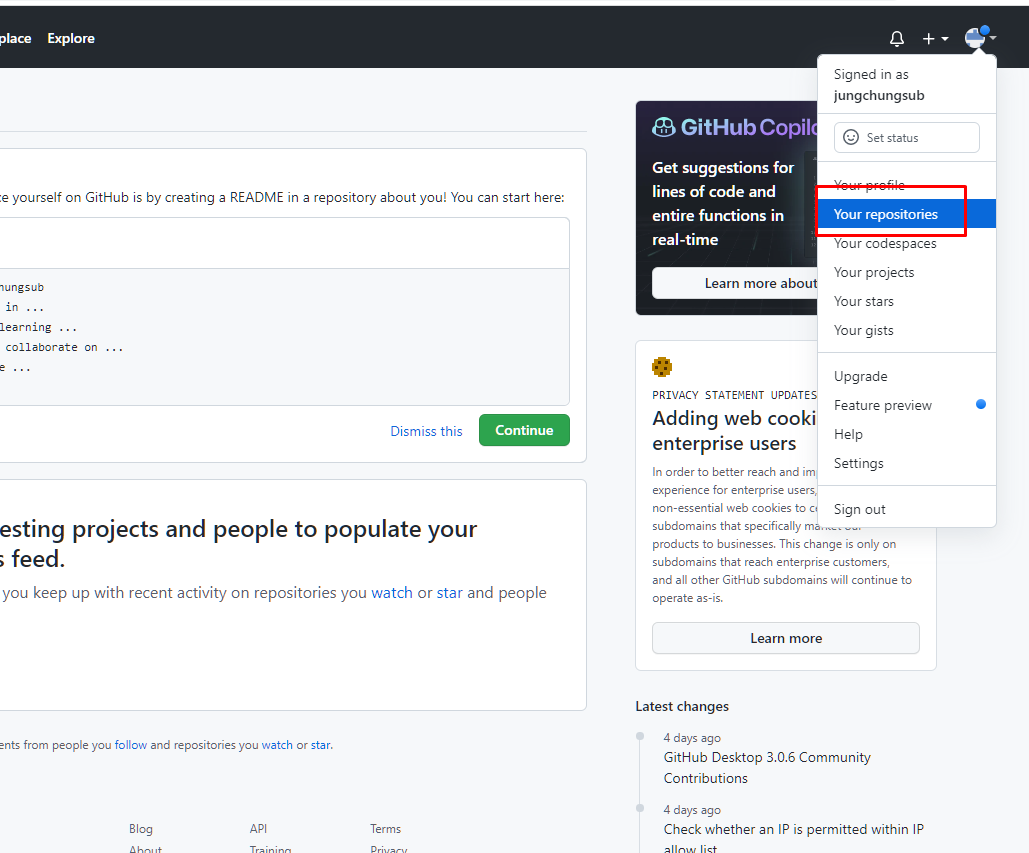
Task: Open the Blog footer link
Action: [x=140, y=829]
